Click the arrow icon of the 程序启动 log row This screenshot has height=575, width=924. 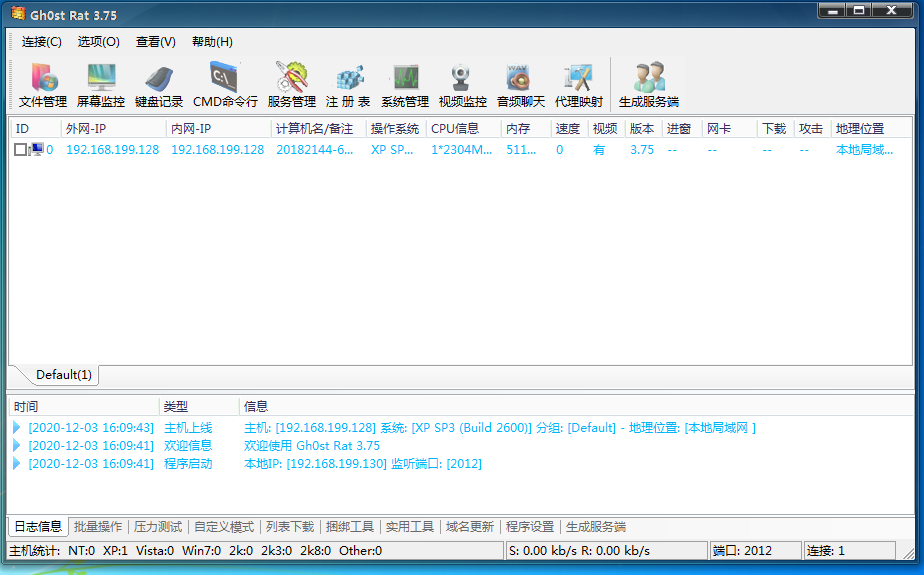[17, 464]
